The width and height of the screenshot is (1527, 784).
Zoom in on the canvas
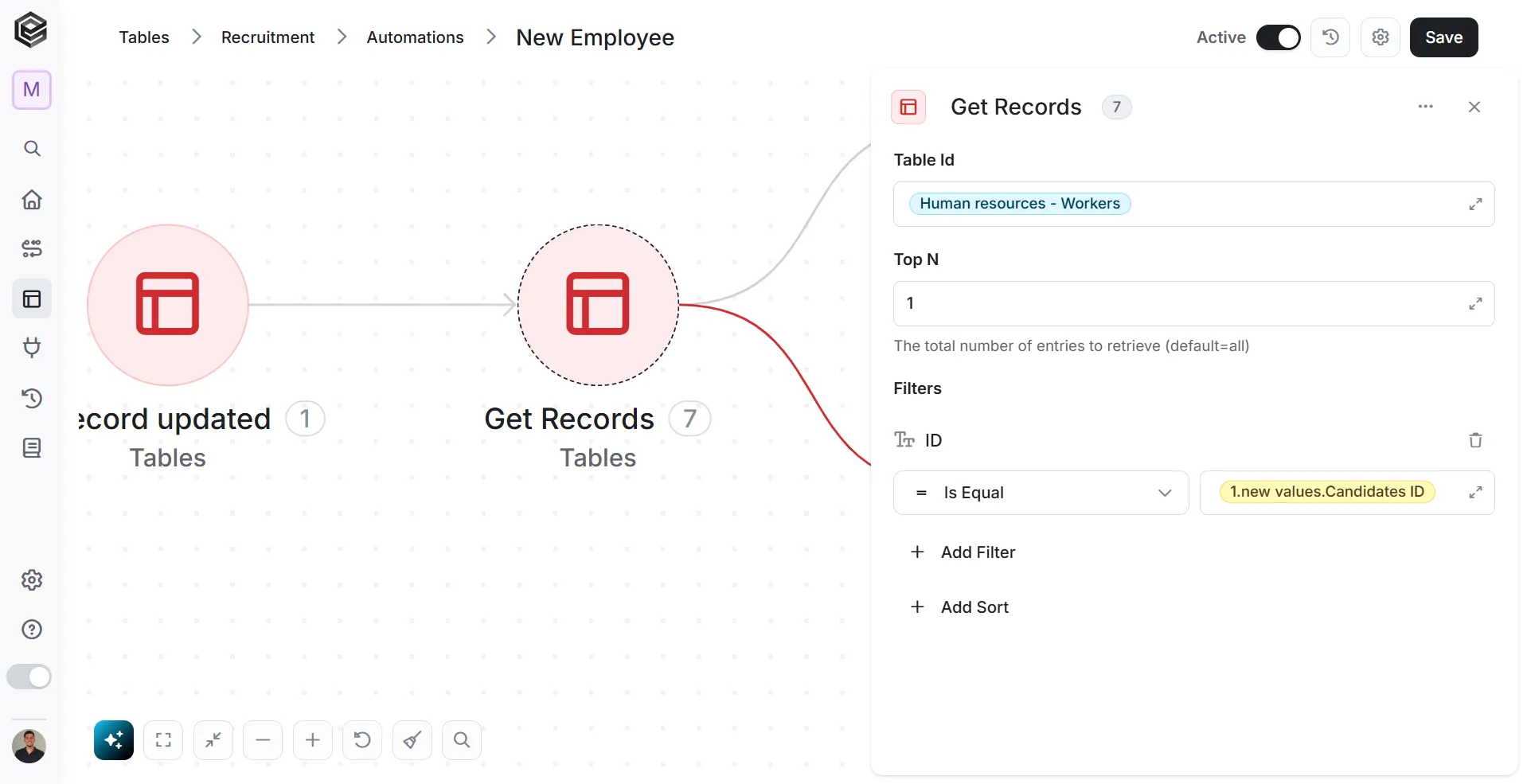click(313, 740)
